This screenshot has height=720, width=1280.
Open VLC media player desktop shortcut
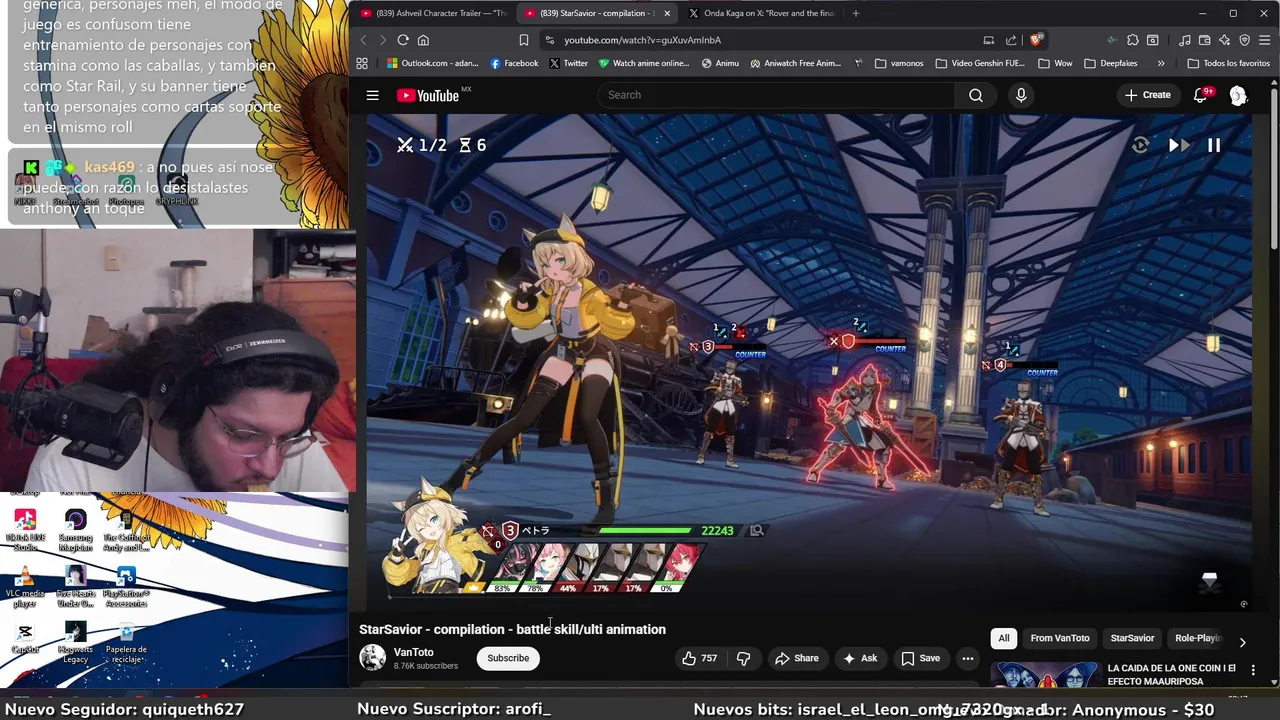[x=25, y=586]
